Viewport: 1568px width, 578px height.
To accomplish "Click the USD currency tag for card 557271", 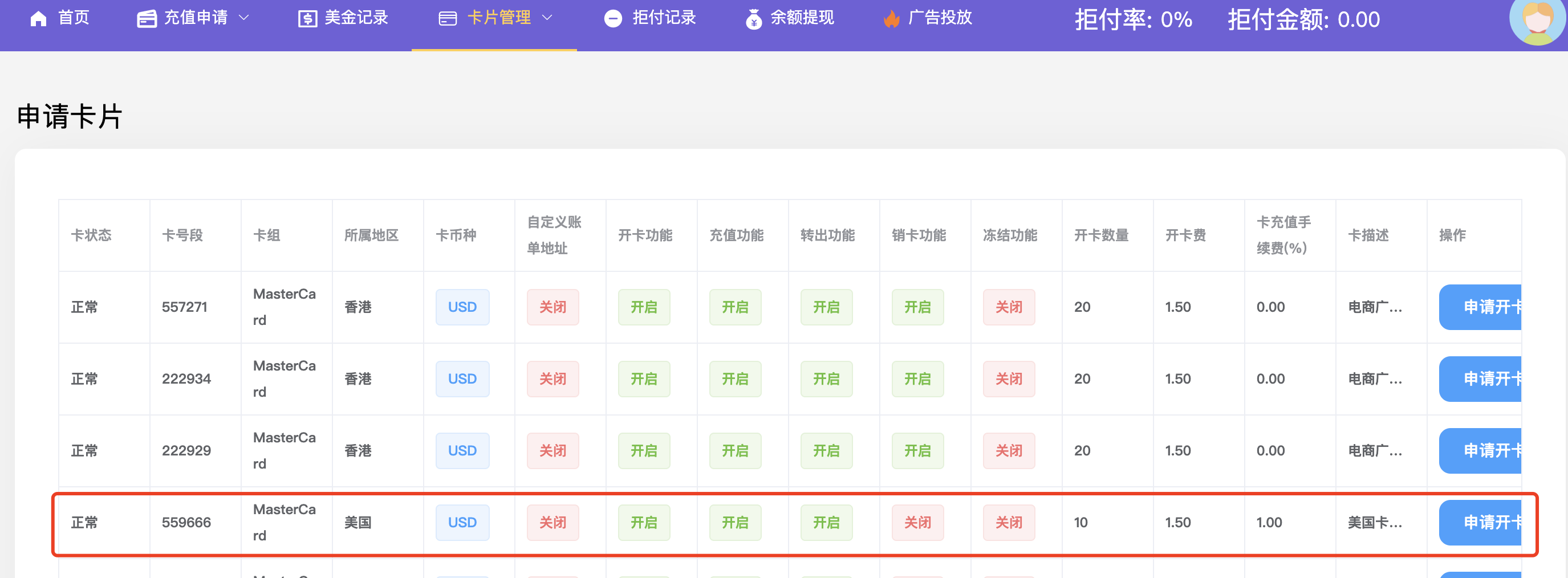I will pos(462,307).
